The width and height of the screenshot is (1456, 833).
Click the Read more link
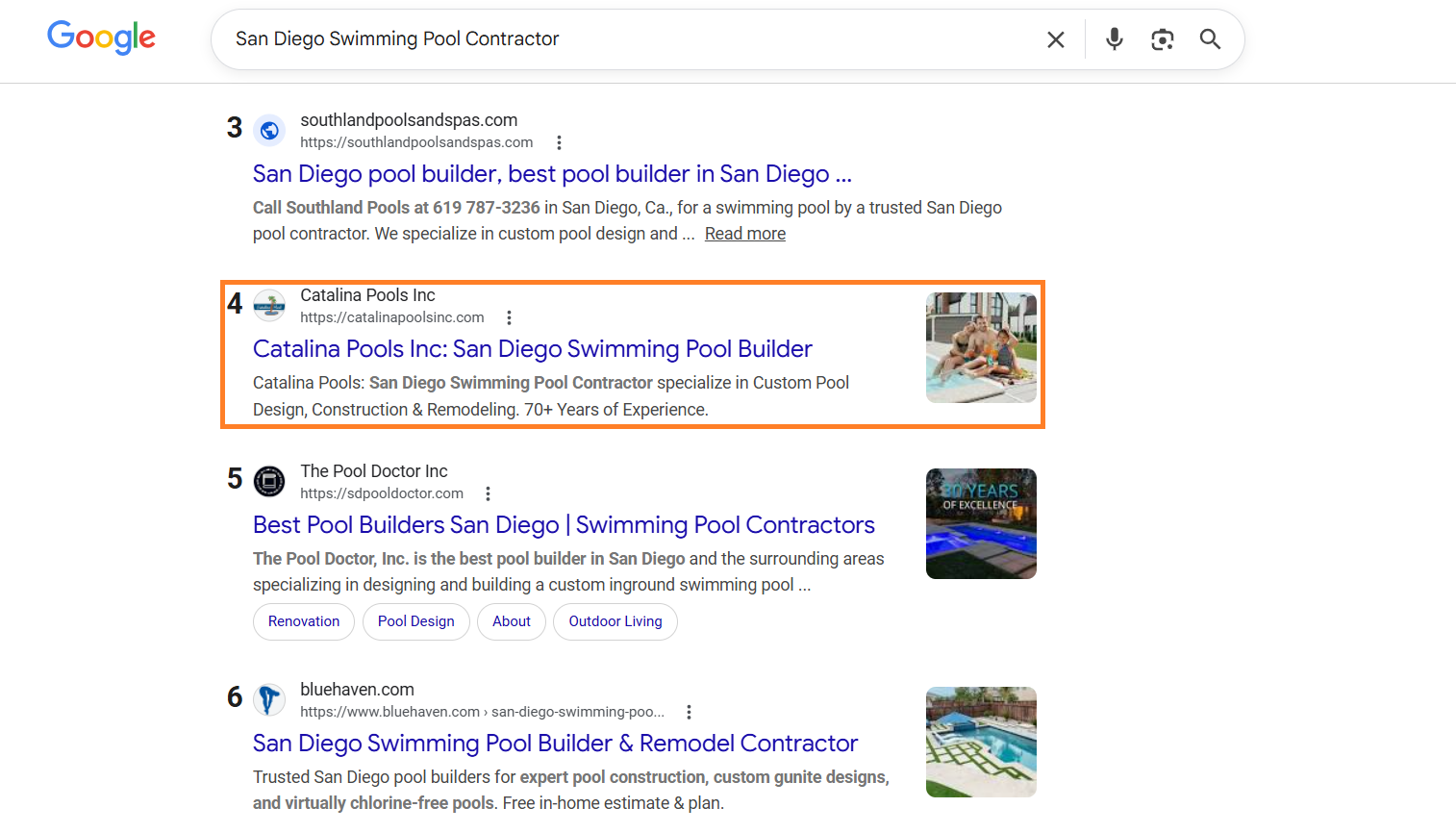744,234
